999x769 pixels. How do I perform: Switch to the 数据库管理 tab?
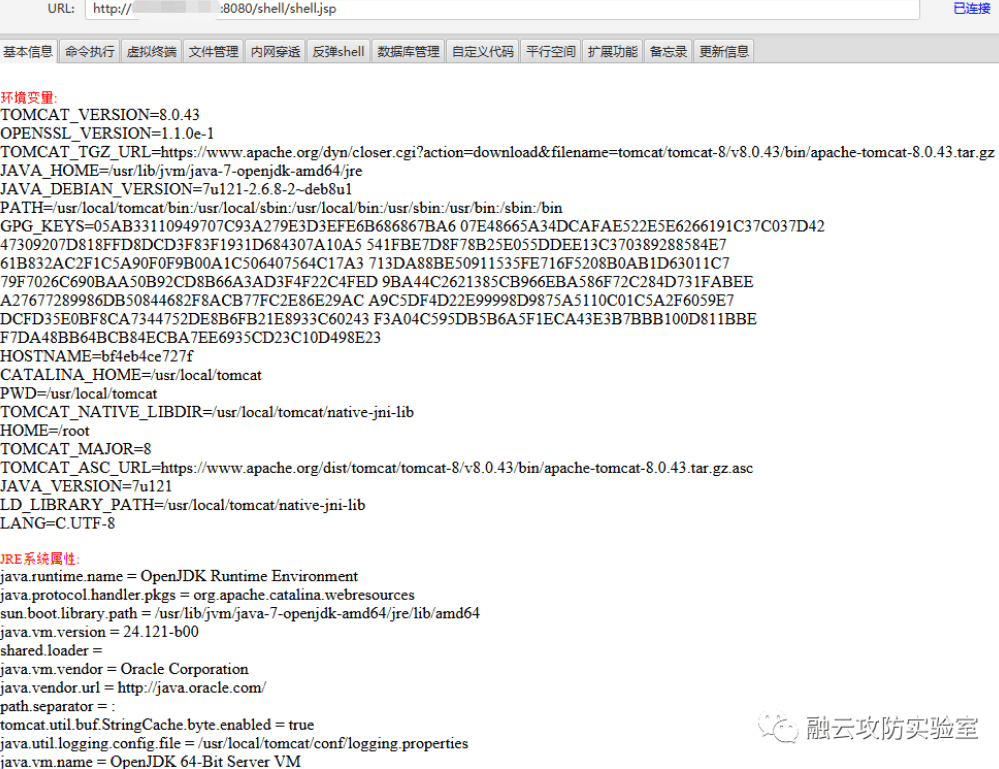(x=408, y=51)
